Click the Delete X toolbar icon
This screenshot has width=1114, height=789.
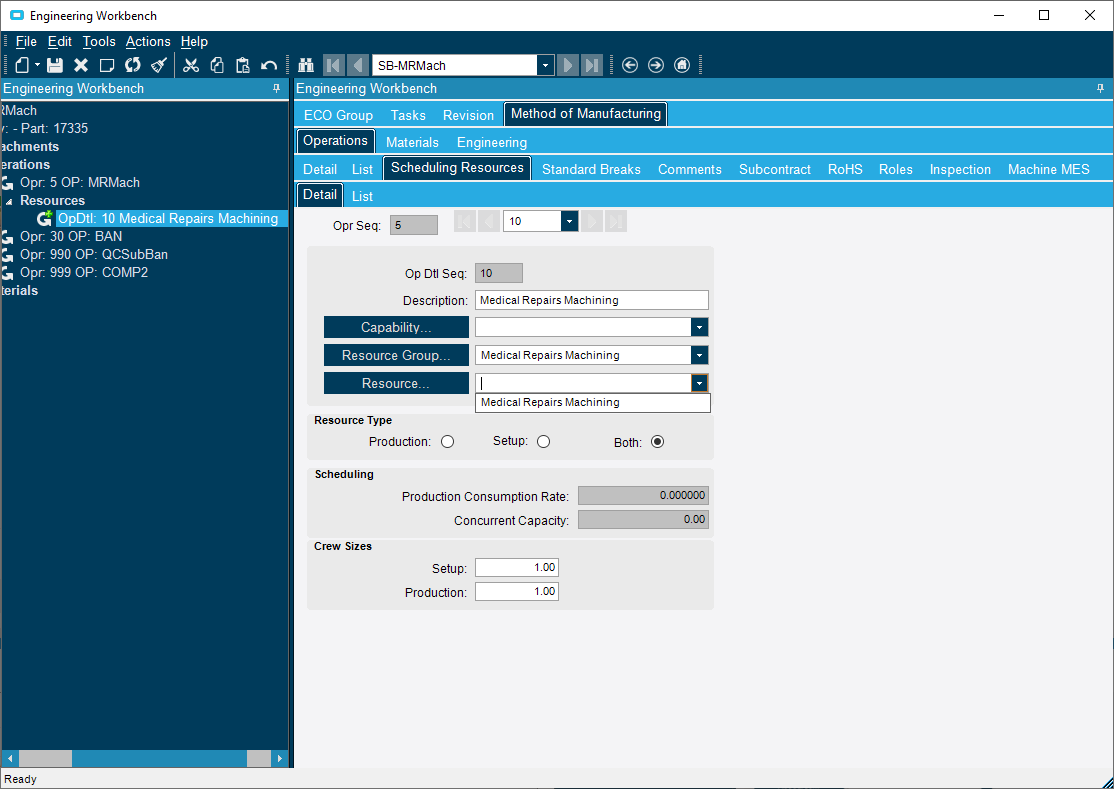pos(81,65)
